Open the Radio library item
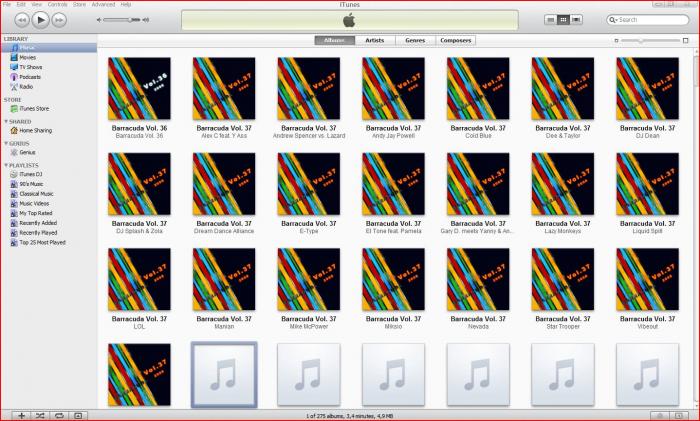The height and width of the screenshot is (421, 700). (x=26, y=87)
